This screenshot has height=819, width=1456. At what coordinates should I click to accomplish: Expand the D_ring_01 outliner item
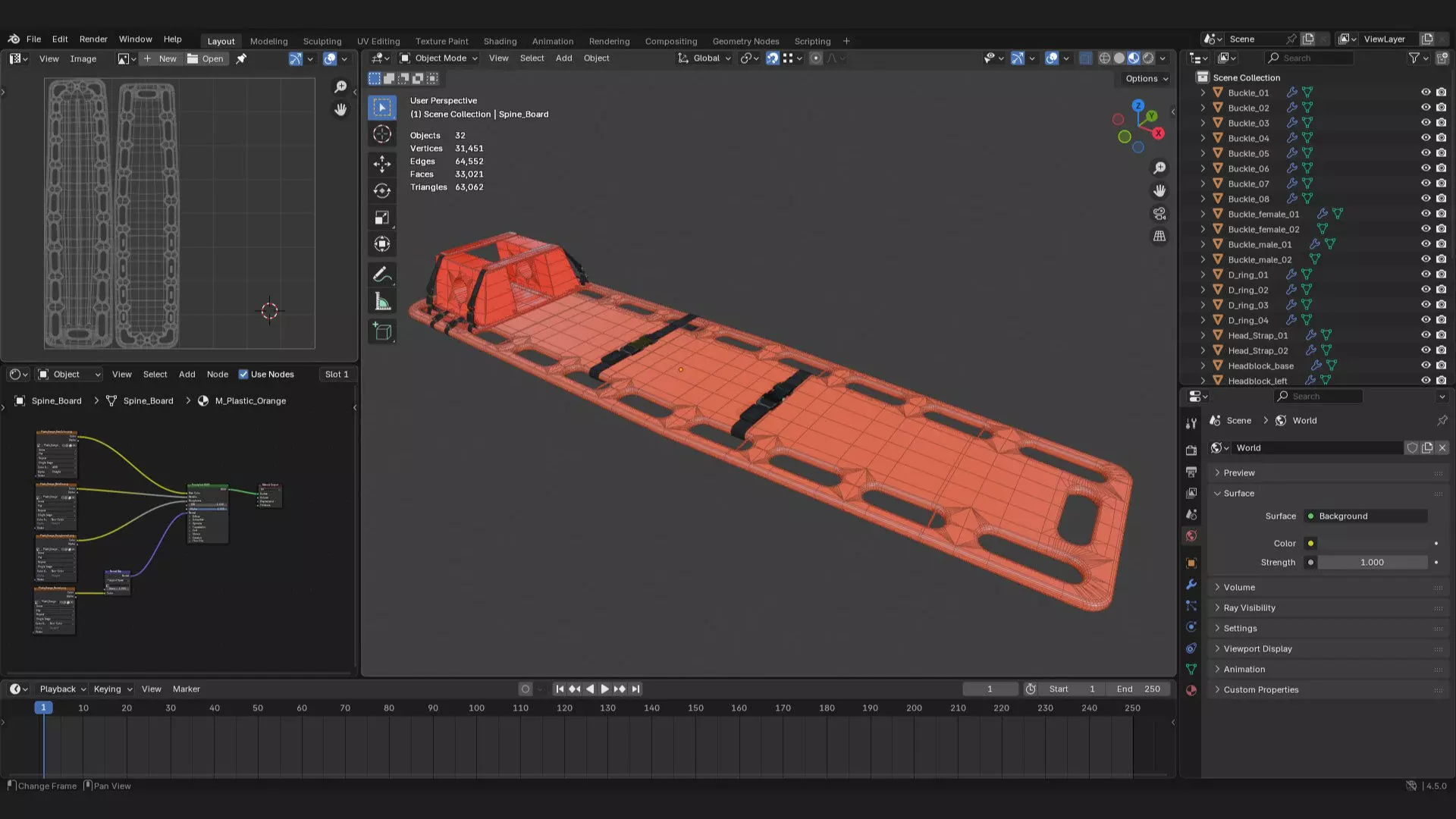coord(1203,275)
